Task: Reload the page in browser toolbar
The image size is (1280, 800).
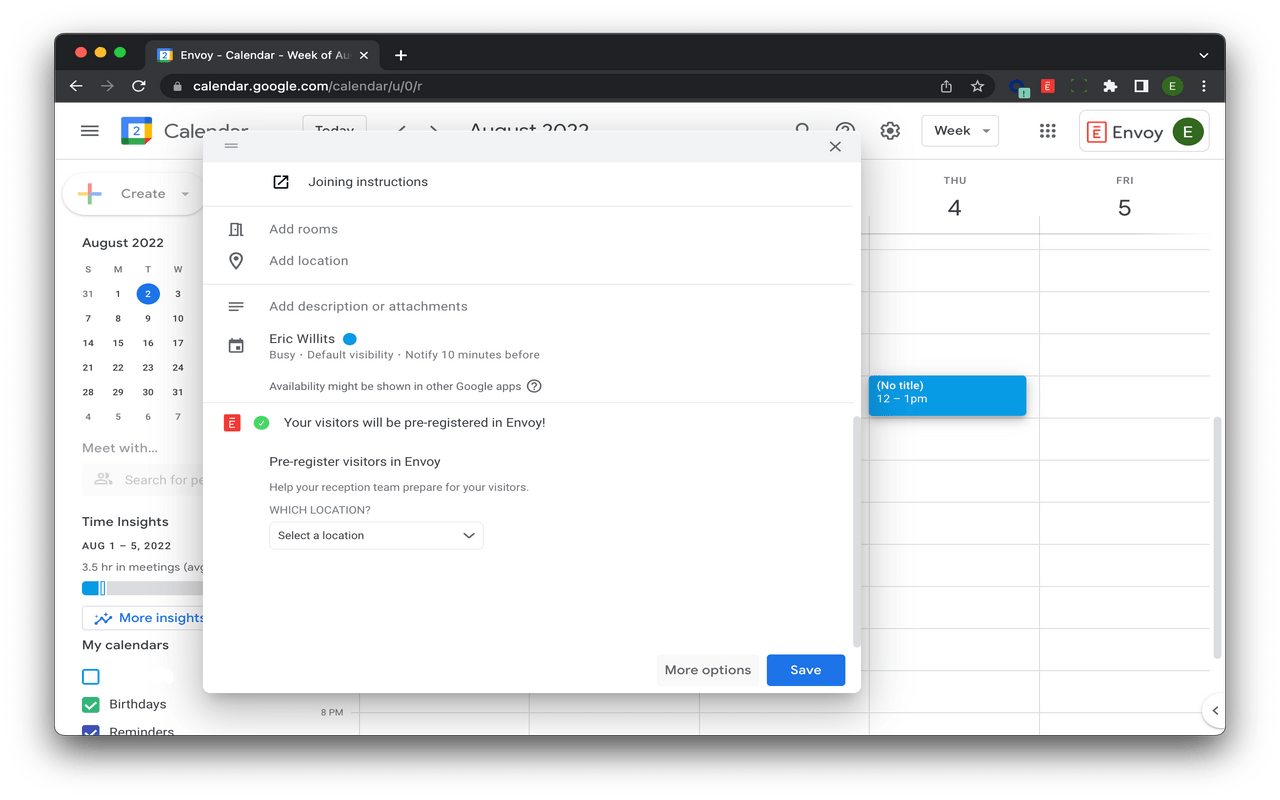Action: 139,86
